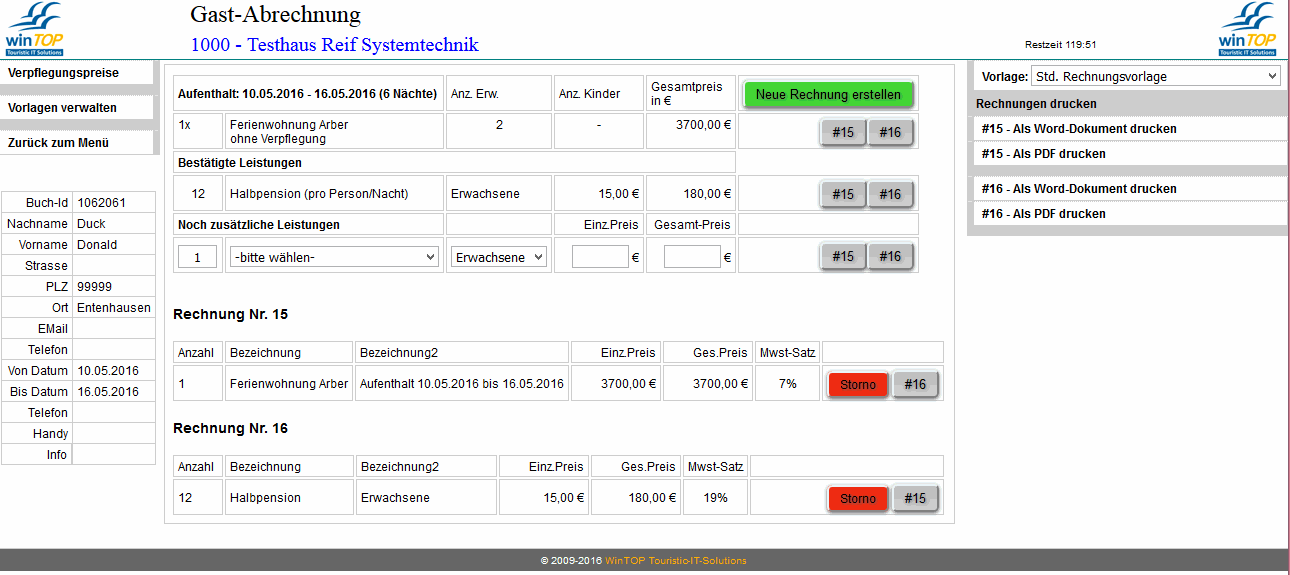Focus the Einz.Preis input field
The image size is (1290, 575).
(600, 257)
